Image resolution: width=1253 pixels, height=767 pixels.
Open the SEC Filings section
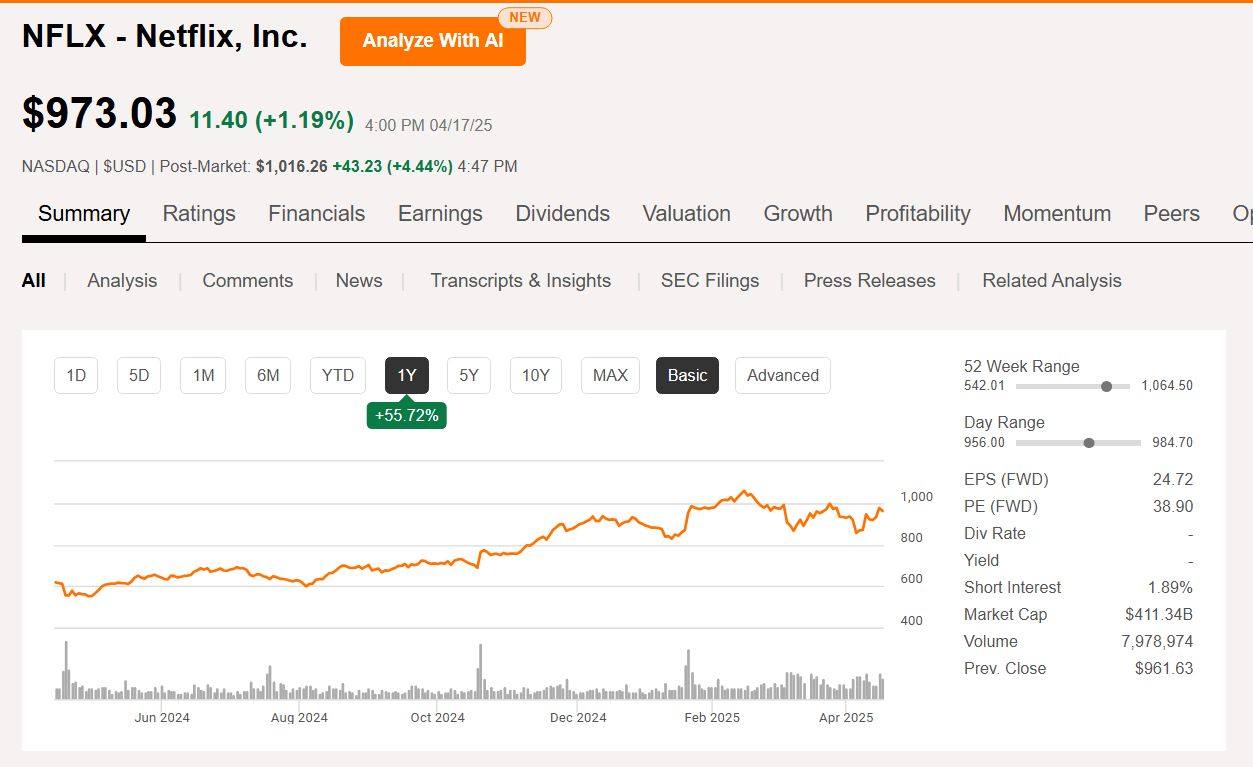tap(709, 280)
